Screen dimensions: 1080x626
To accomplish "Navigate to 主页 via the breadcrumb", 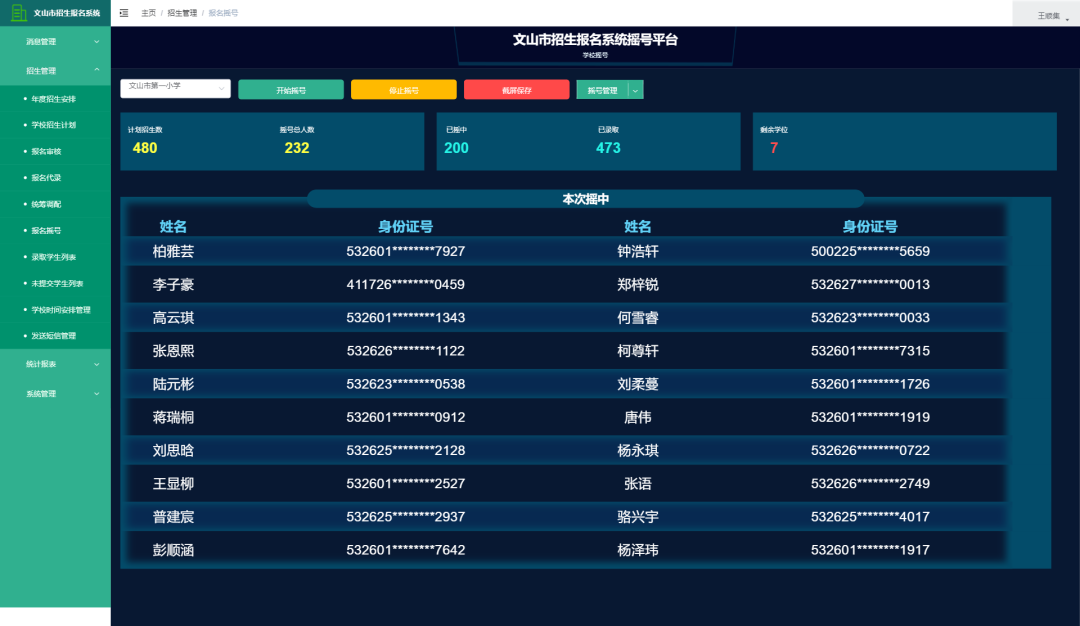I will click(x=147, y=13).
